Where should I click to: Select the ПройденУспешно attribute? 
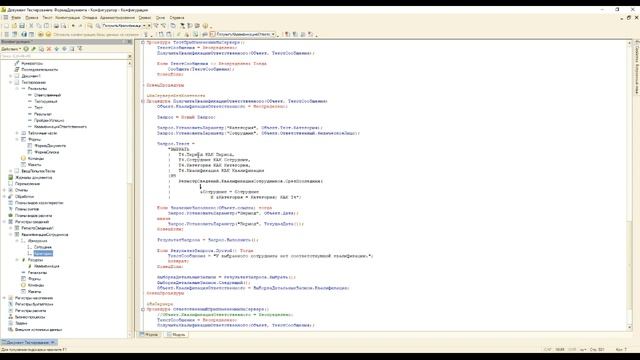pyautogui.click(x=49, y=120)
